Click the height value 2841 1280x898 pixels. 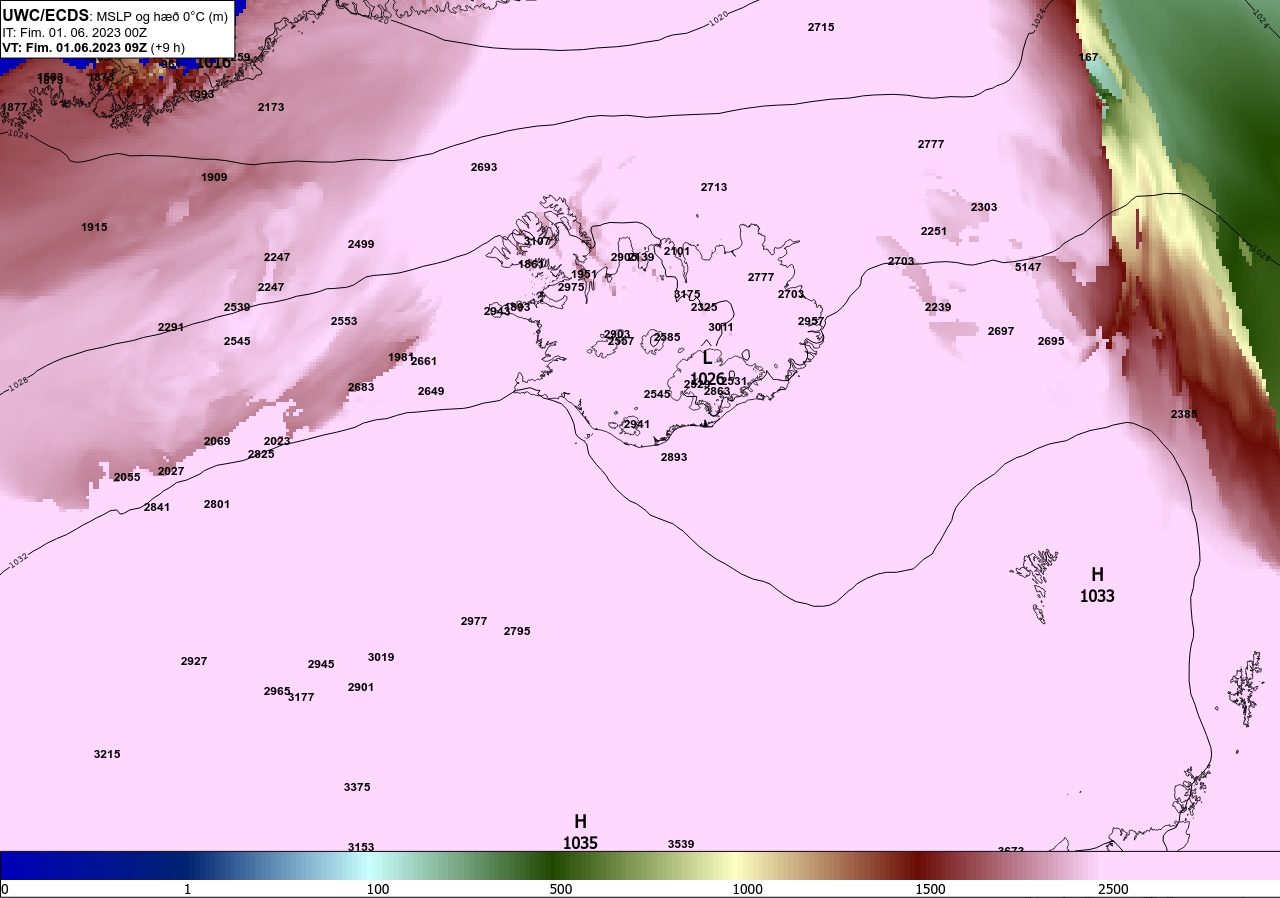point(157,507)
